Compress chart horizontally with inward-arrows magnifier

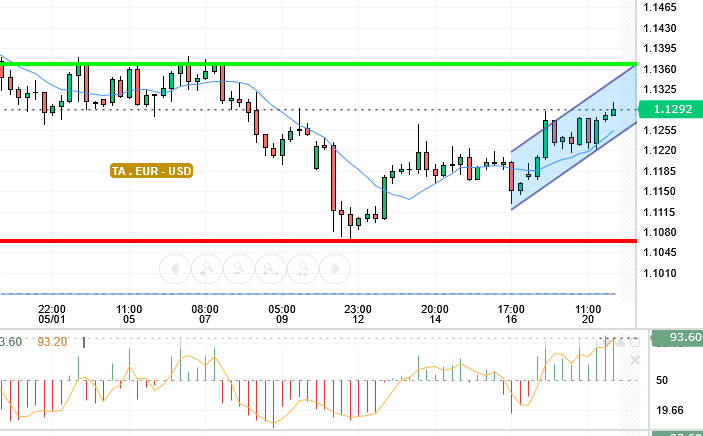[303, 269]
